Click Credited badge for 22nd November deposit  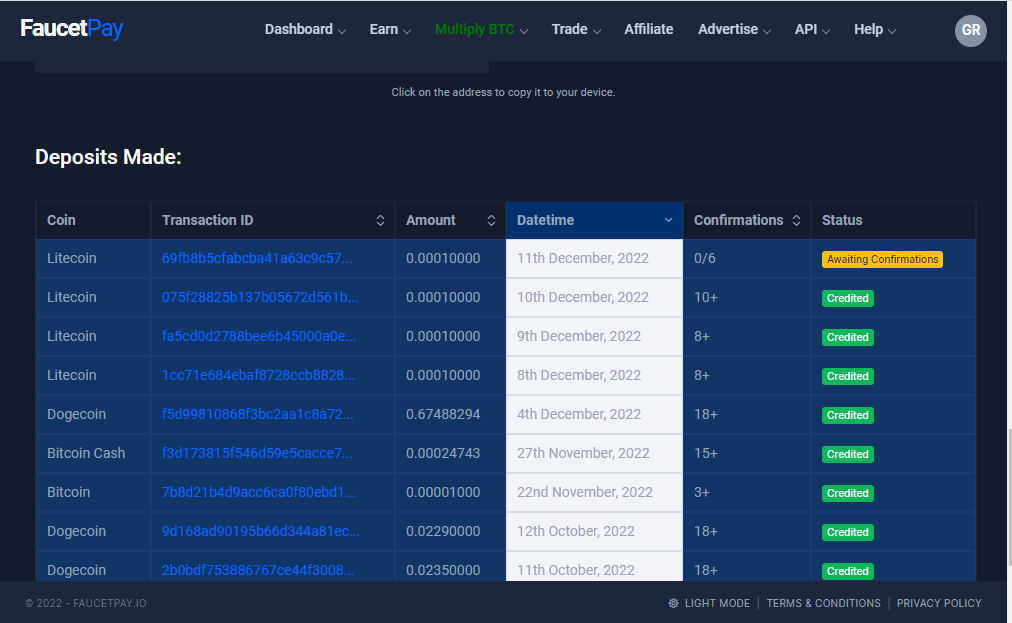(x=847, y=493)
